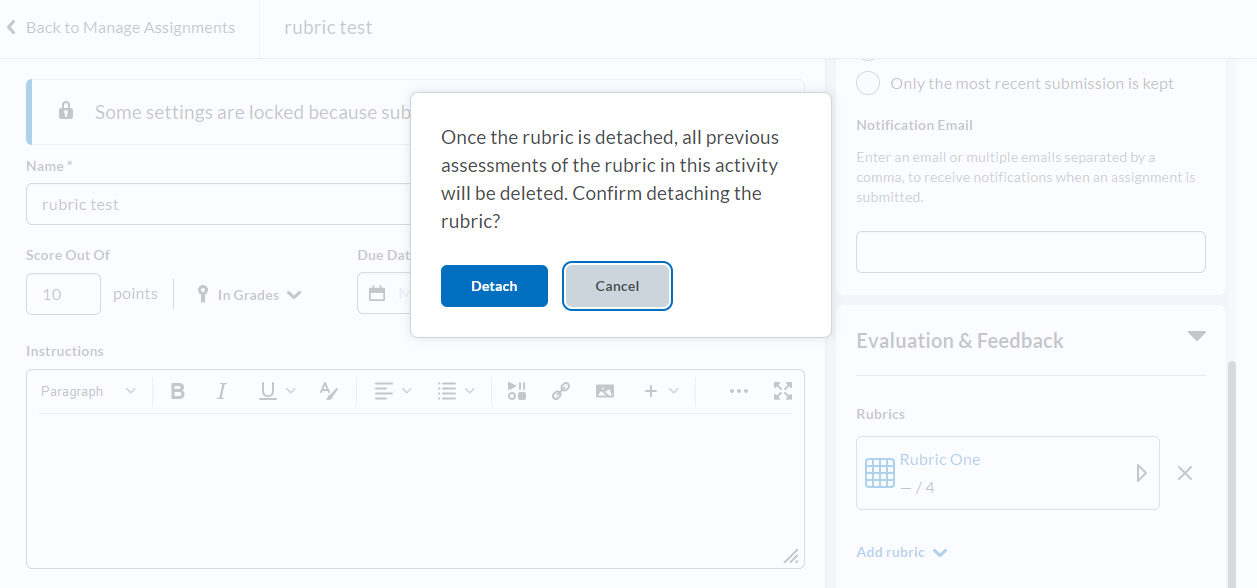Open the more actions ellipsis in the editor
The width and height of the screenshot is (1257, 588).
739,391
